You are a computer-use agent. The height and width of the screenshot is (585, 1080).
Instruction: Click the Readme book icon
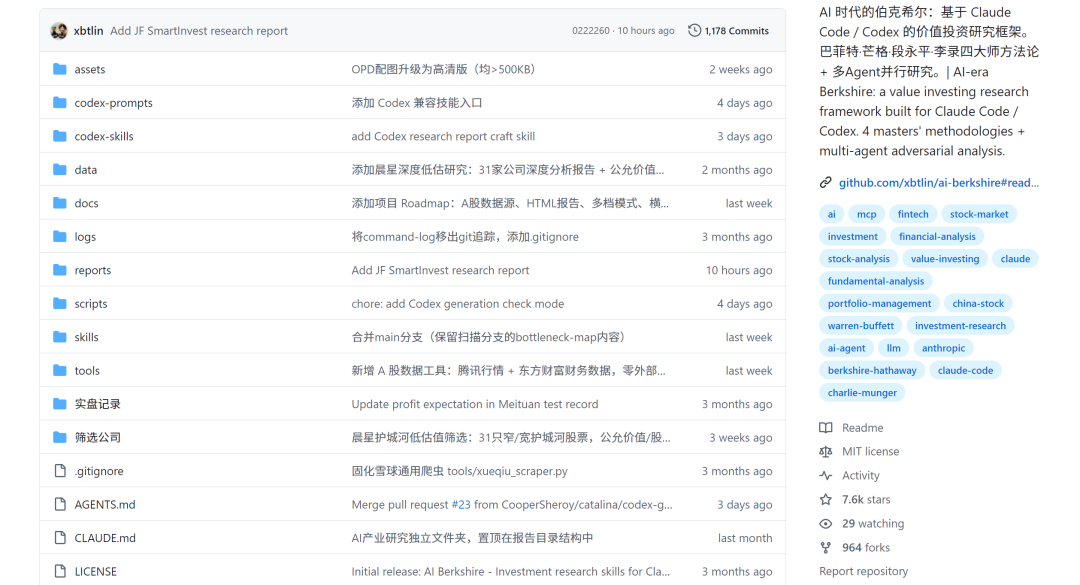pyautogui.click(x=825, y=428)
